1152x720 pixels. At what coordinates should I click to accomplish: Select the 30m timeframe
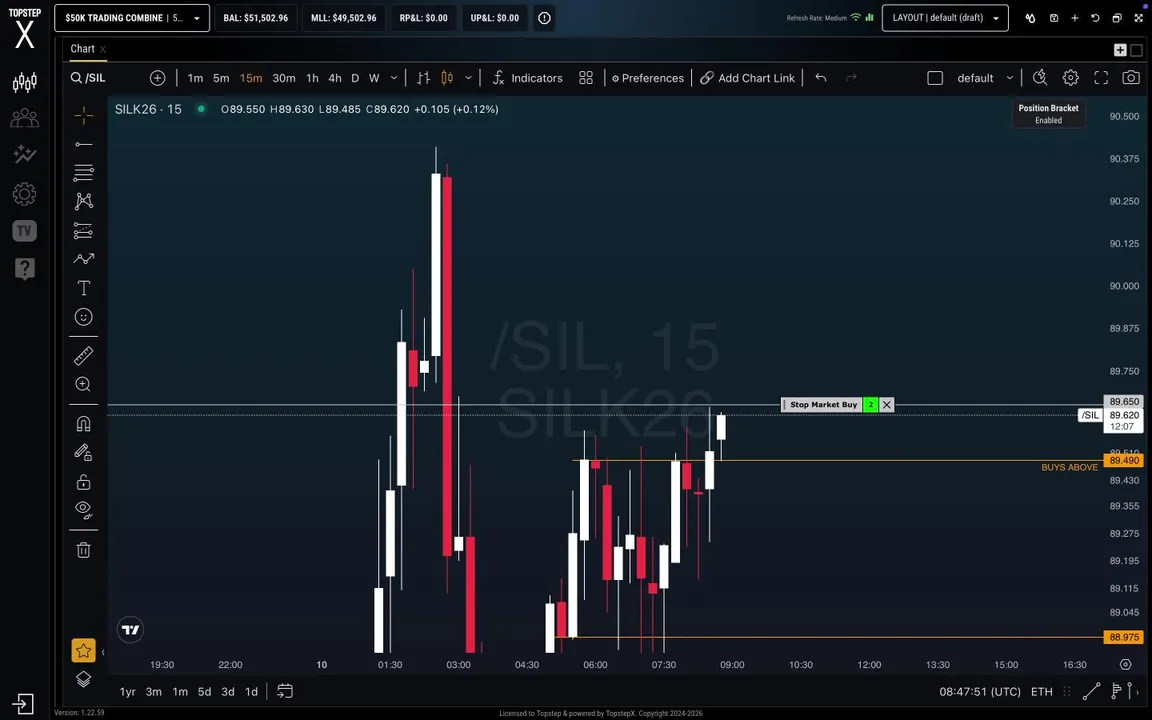(284, 78)
